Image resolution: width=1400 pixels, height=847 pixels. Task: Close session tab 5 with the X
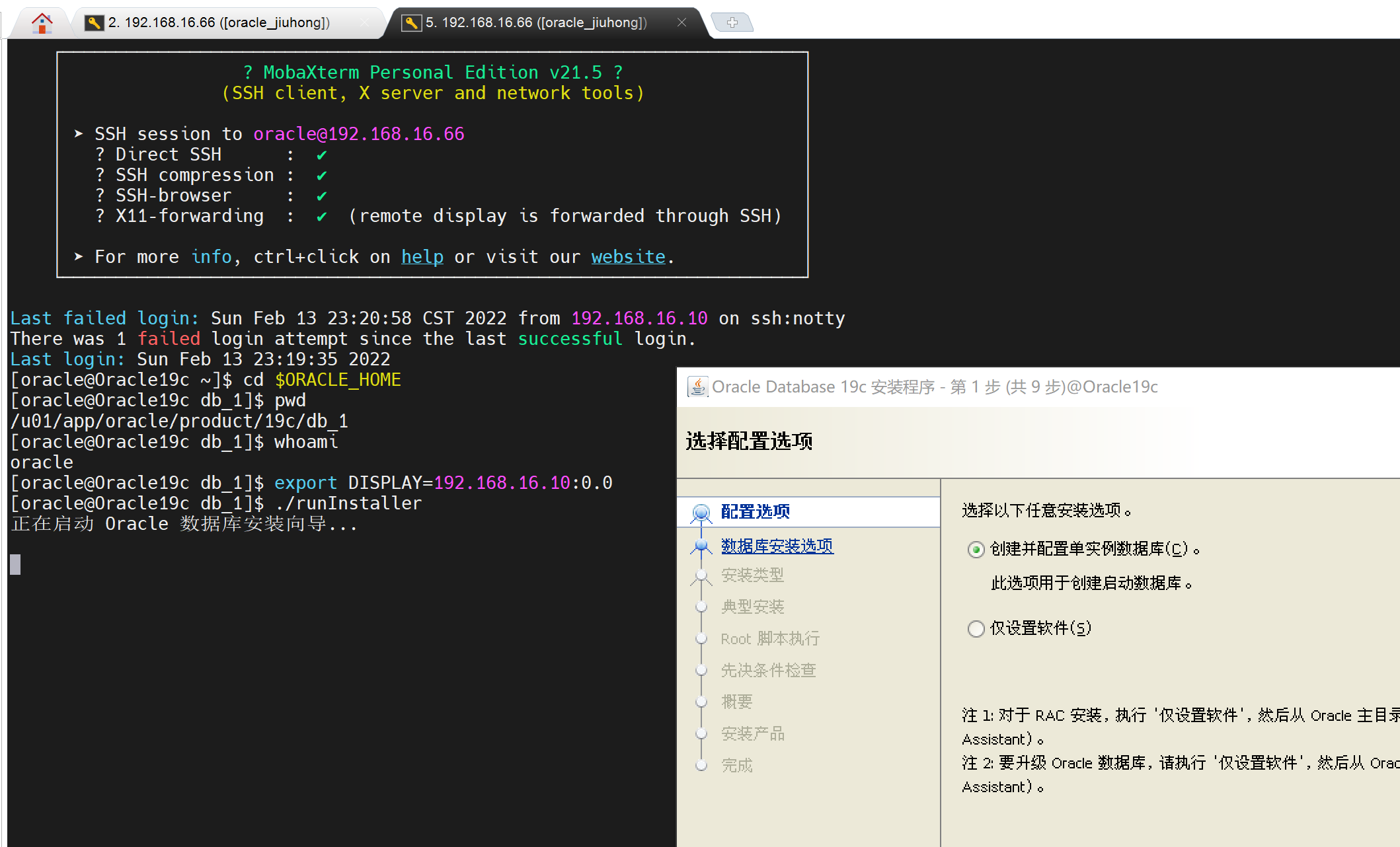coord(681,22)
